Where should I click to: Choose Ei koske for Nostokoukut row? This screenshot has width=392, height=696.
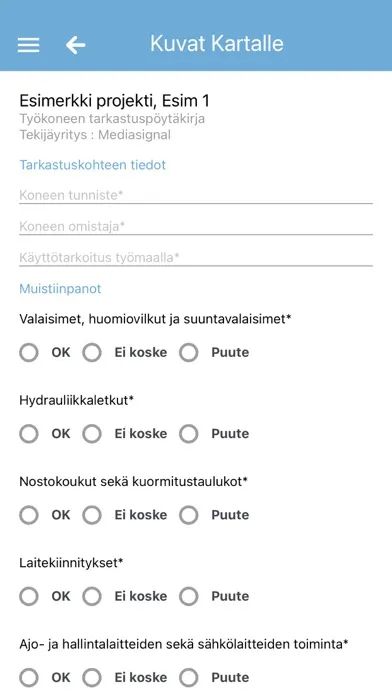[92, 515]
